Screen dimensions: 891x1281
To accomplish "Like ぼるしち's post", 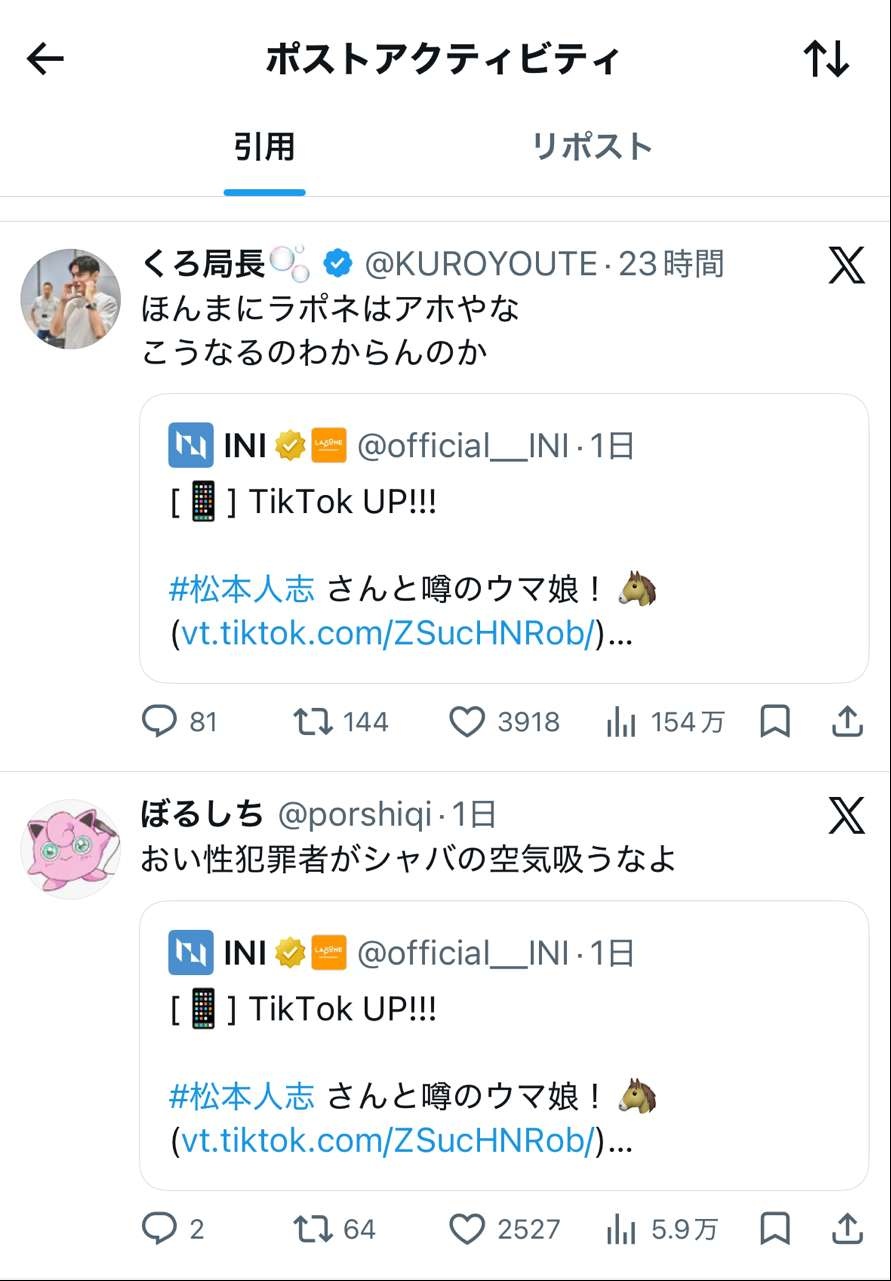I will [466, 1228].
